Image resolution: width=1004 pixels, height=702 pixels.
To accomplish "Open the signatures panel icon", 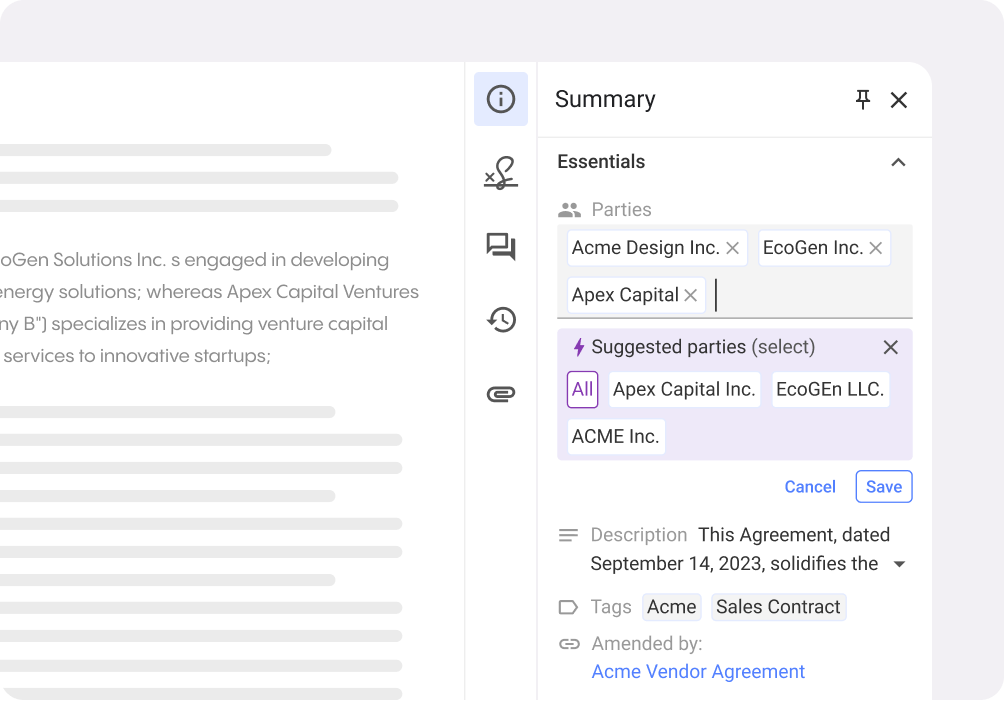I will 501,173.
